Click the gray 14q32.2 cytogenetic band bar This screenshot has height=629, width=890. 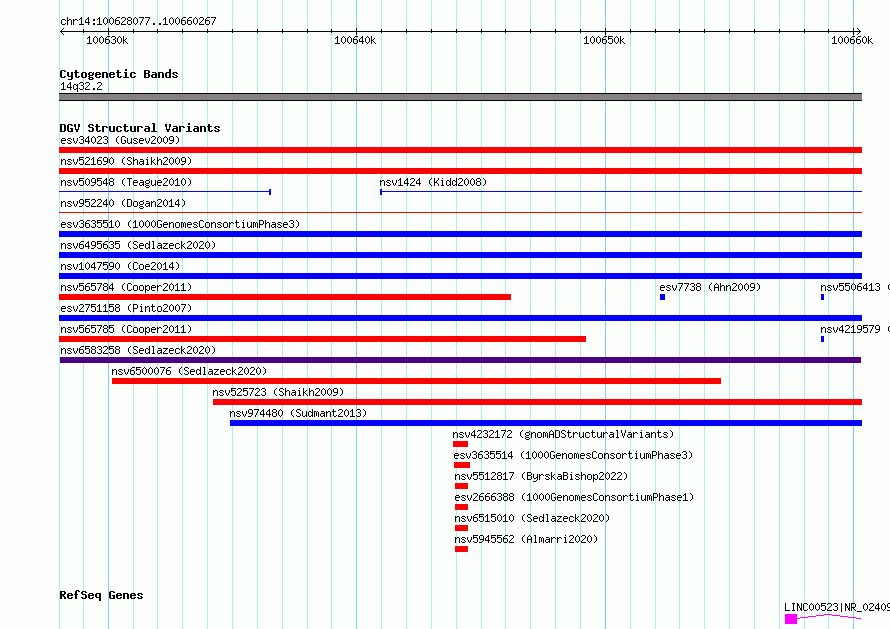point(460,97)
